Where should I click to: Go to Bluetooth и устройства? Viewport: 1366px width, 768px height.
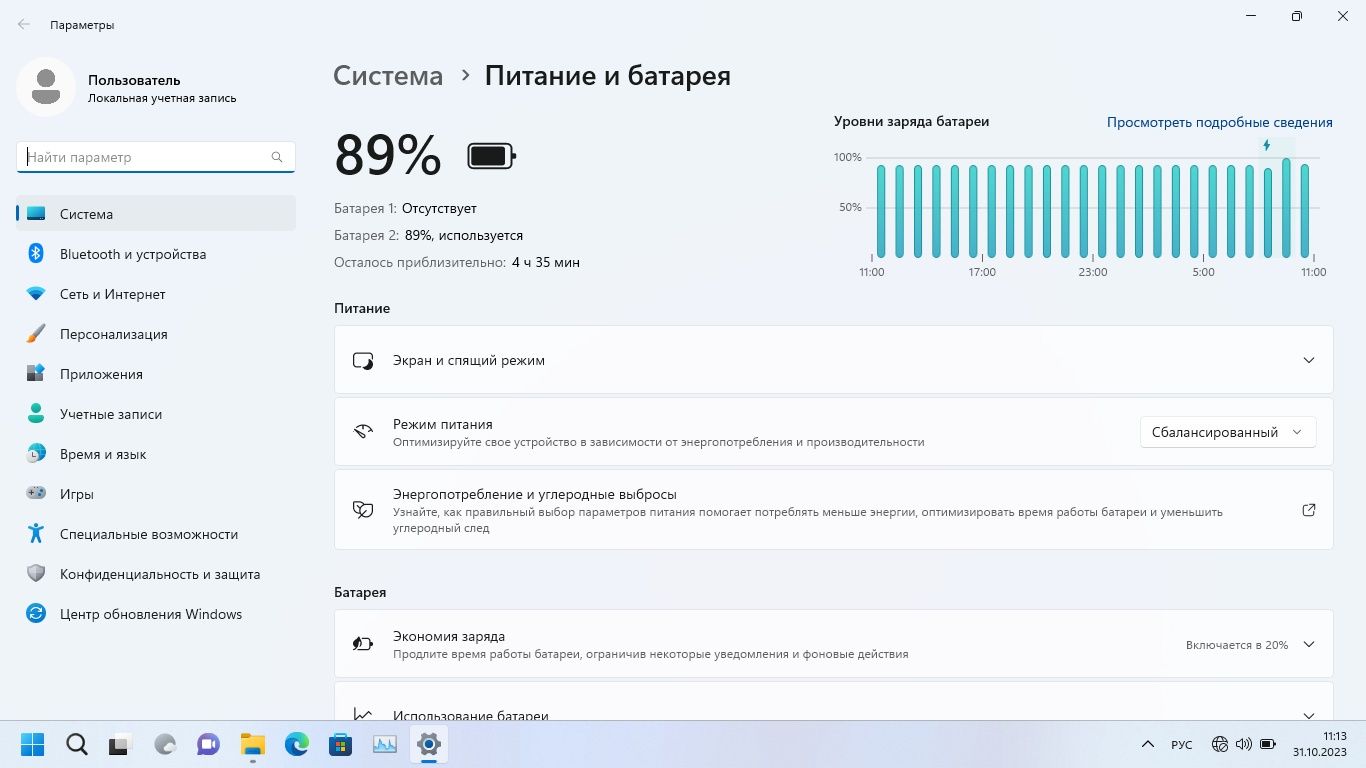[156, 254]
